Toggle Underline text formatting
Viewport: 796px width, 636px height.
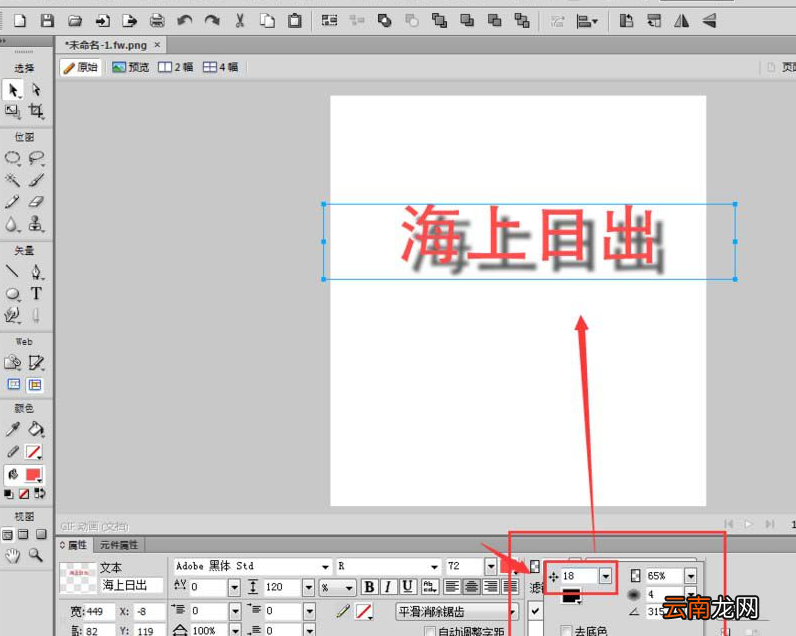click(x=407, y=587)
